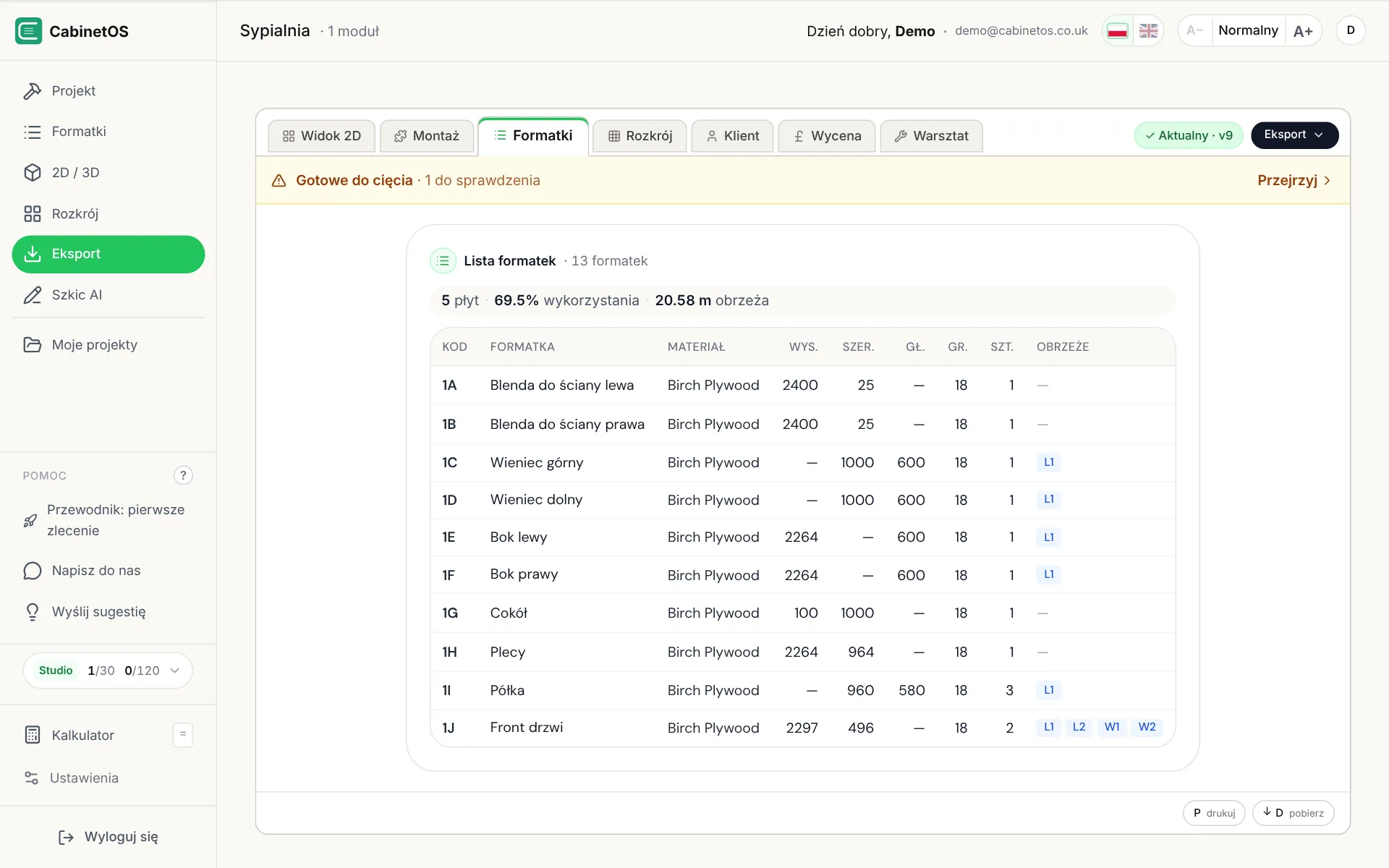This screenshot has height=868, width=1389.
Task: Open the Eksport dropdown button
Action: click(x=1294, y=135)
